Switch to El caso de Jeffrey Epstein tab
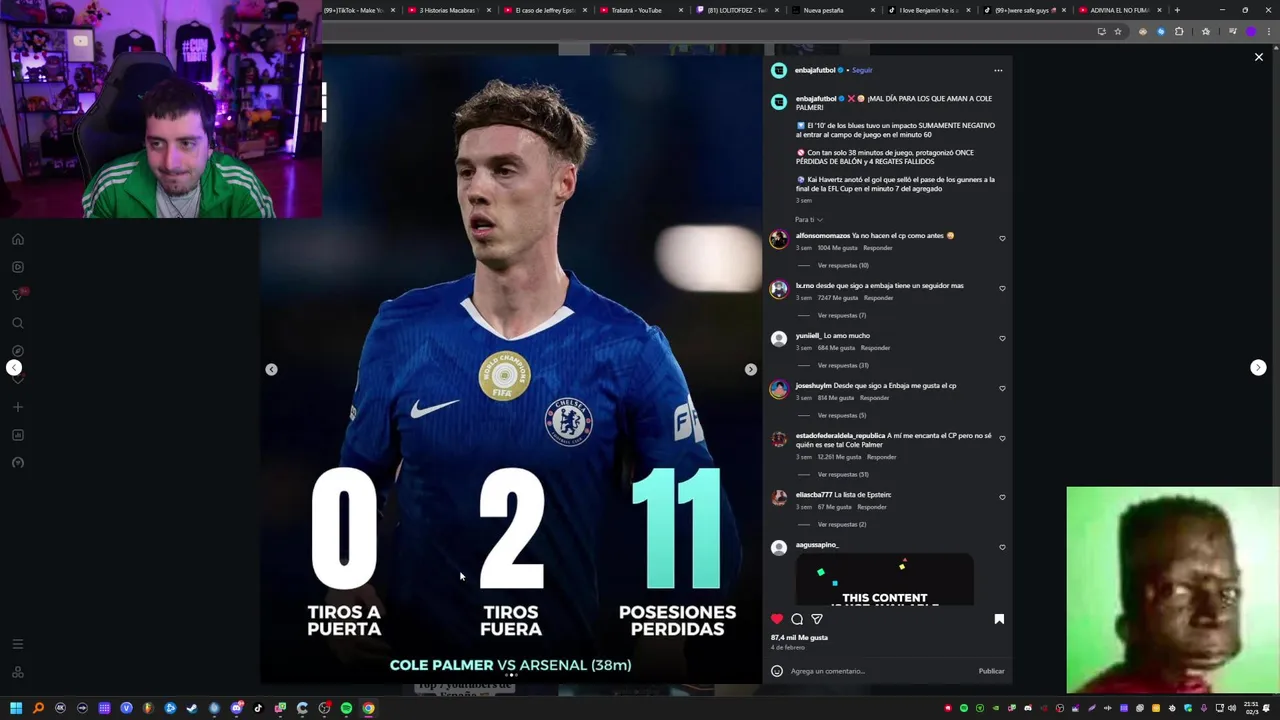The height and width of the screenshot is (720, 1280). point(545,10)
